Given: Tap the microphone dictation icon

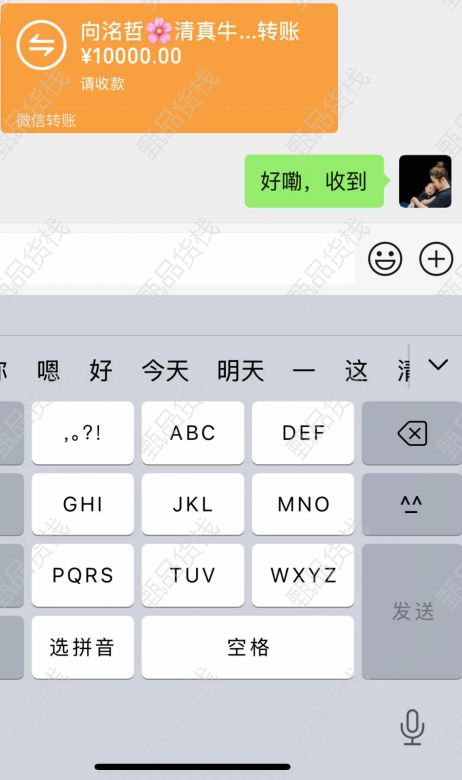Looking at the screenshot, I should [x=412, y=727].
